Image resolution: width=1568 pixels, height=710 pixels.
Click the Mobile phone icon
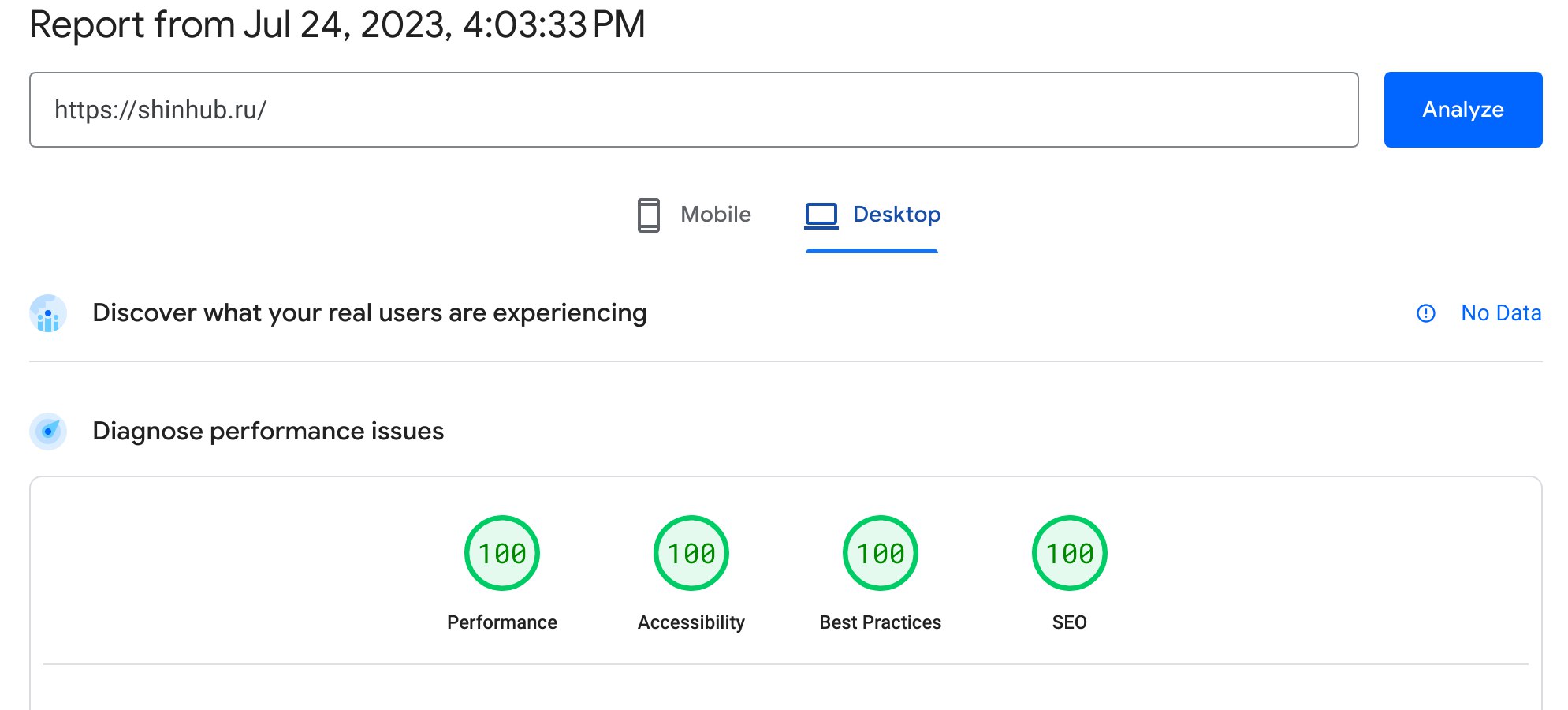click(648, 215)
